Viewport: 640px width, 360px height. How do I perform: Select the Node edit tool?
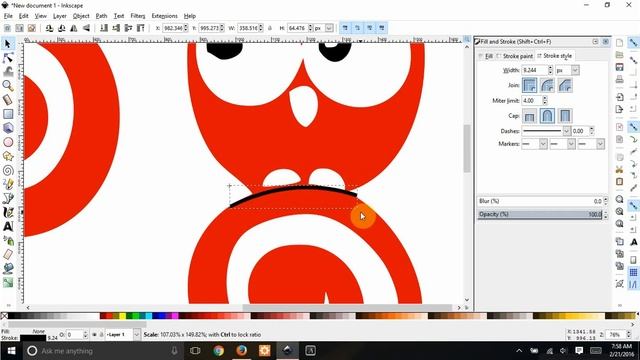point(8,58)
